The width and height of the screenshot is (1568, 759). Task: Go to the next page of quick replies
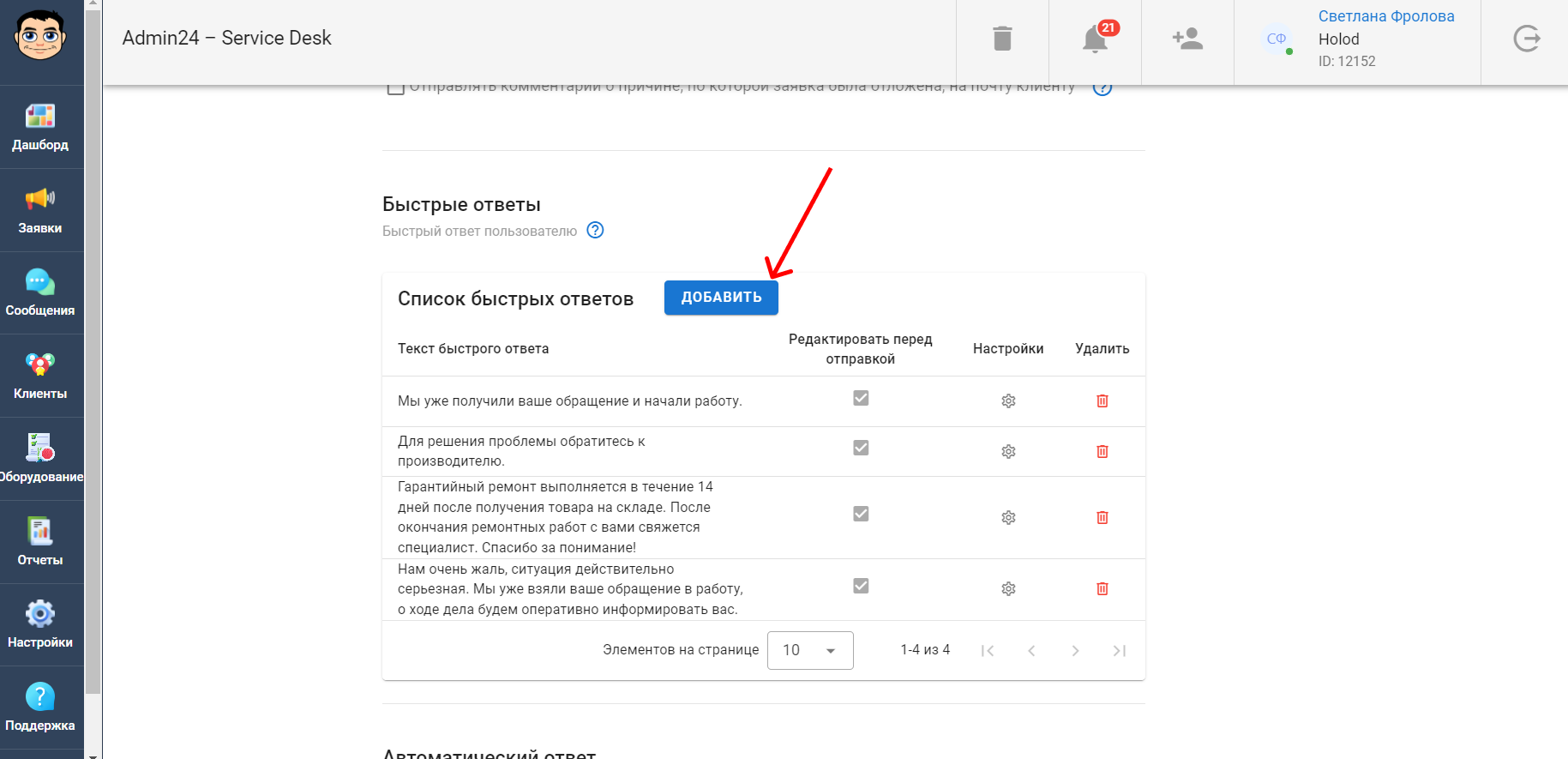click(1075, 651)
